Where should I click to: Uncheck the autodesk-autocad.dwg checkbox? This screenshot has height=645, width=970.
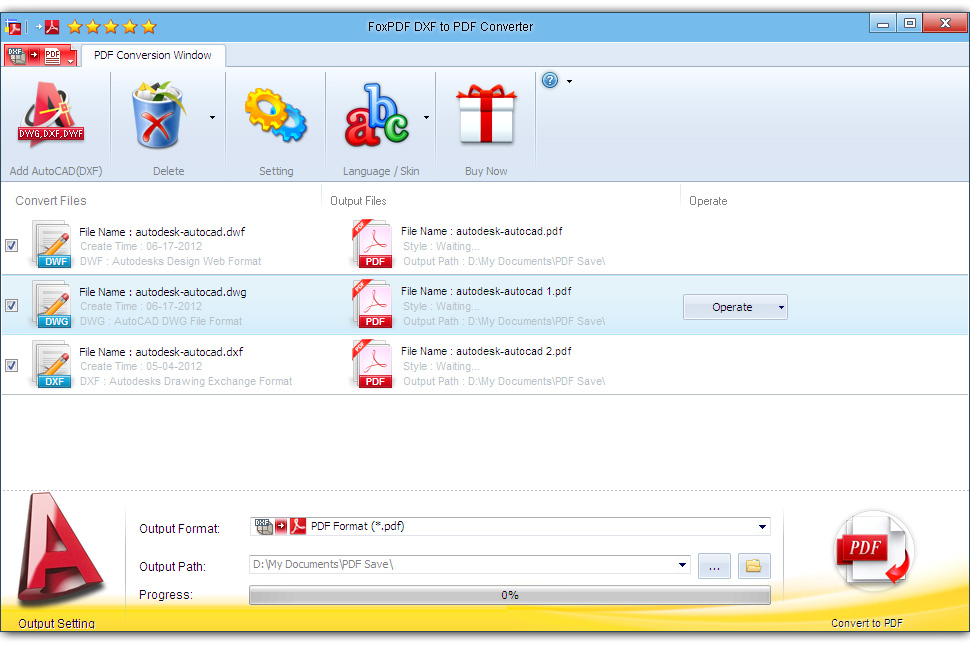[12, 306]
